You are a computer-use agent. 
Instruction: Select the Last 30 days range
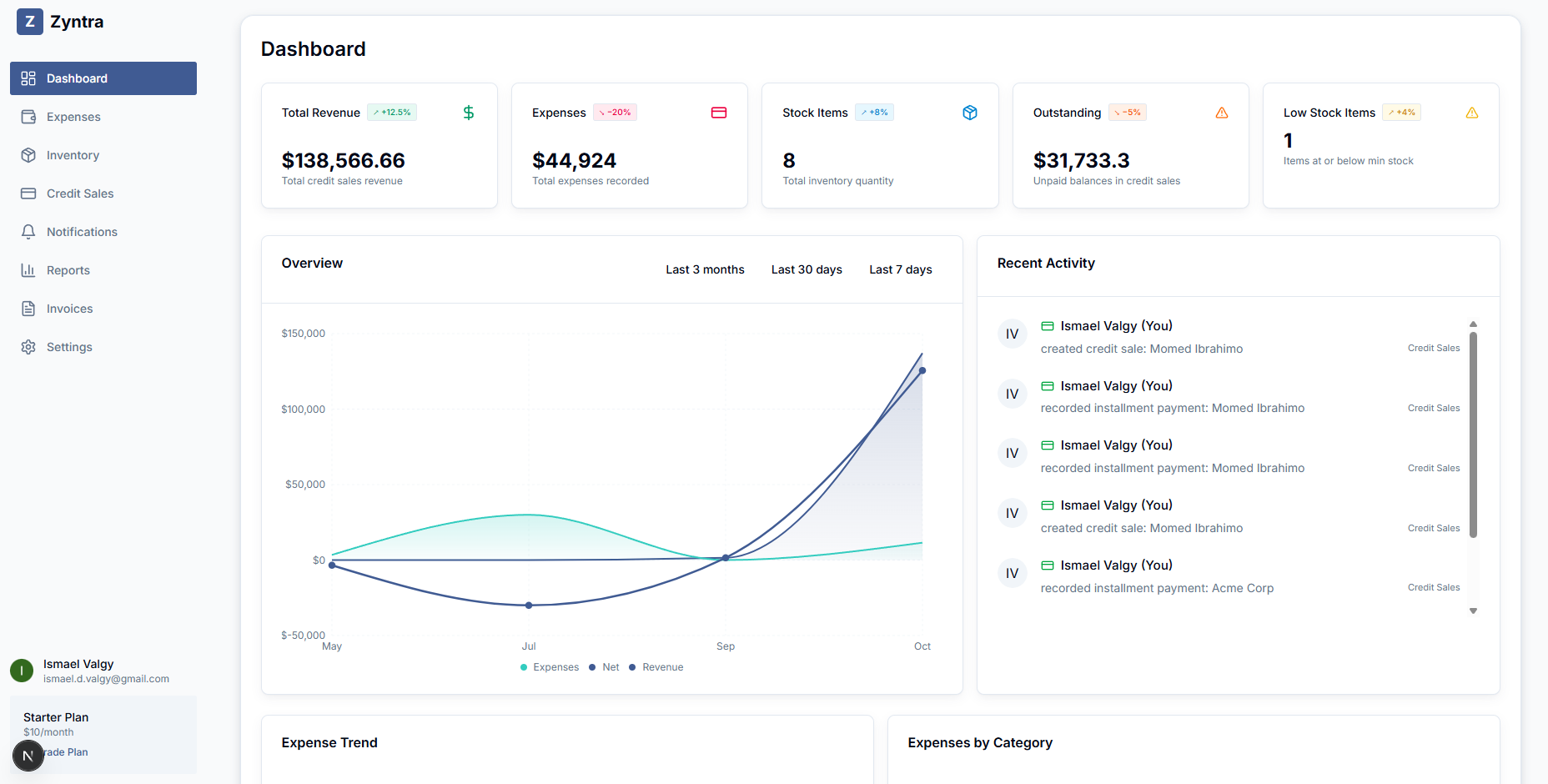(807, 269)
